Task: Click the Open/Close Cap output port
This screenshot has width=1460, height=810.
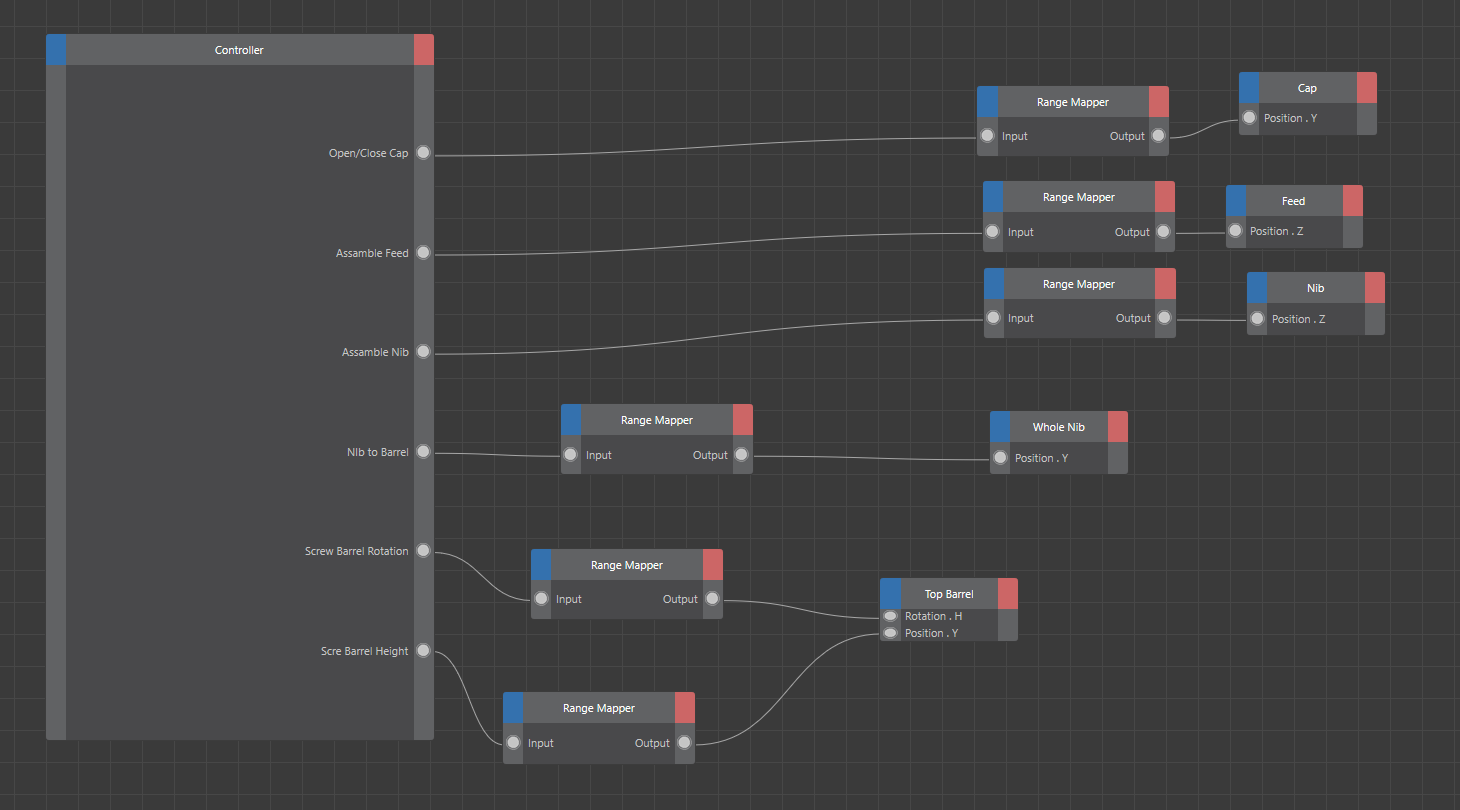Action: coord(423,153)
